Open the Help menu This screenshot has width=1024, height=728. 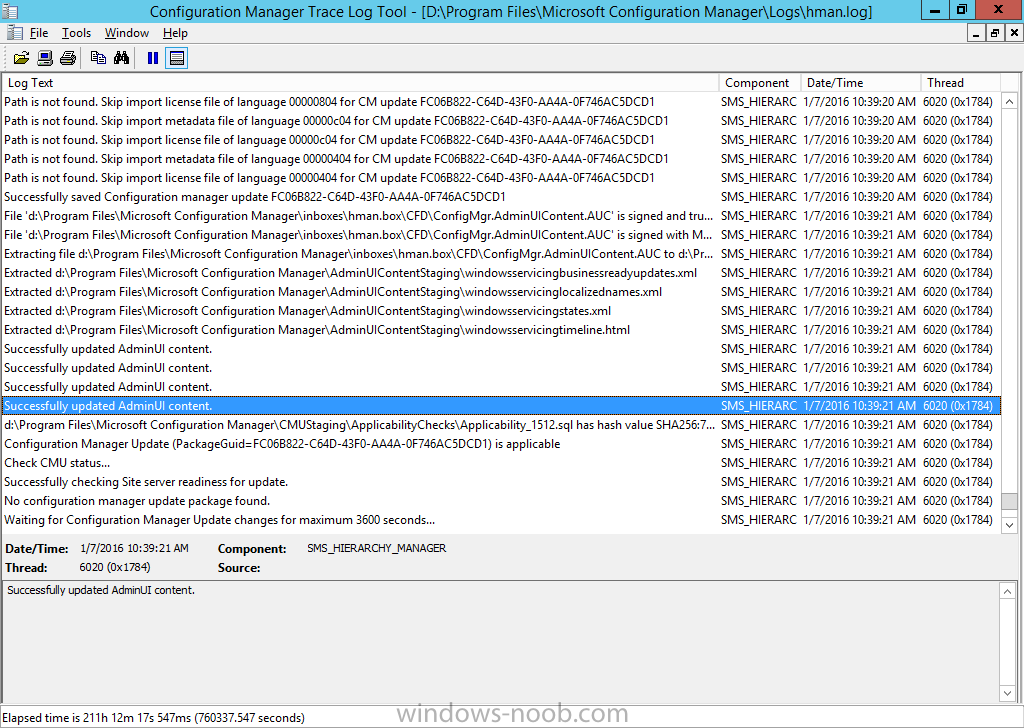(175, 33)
